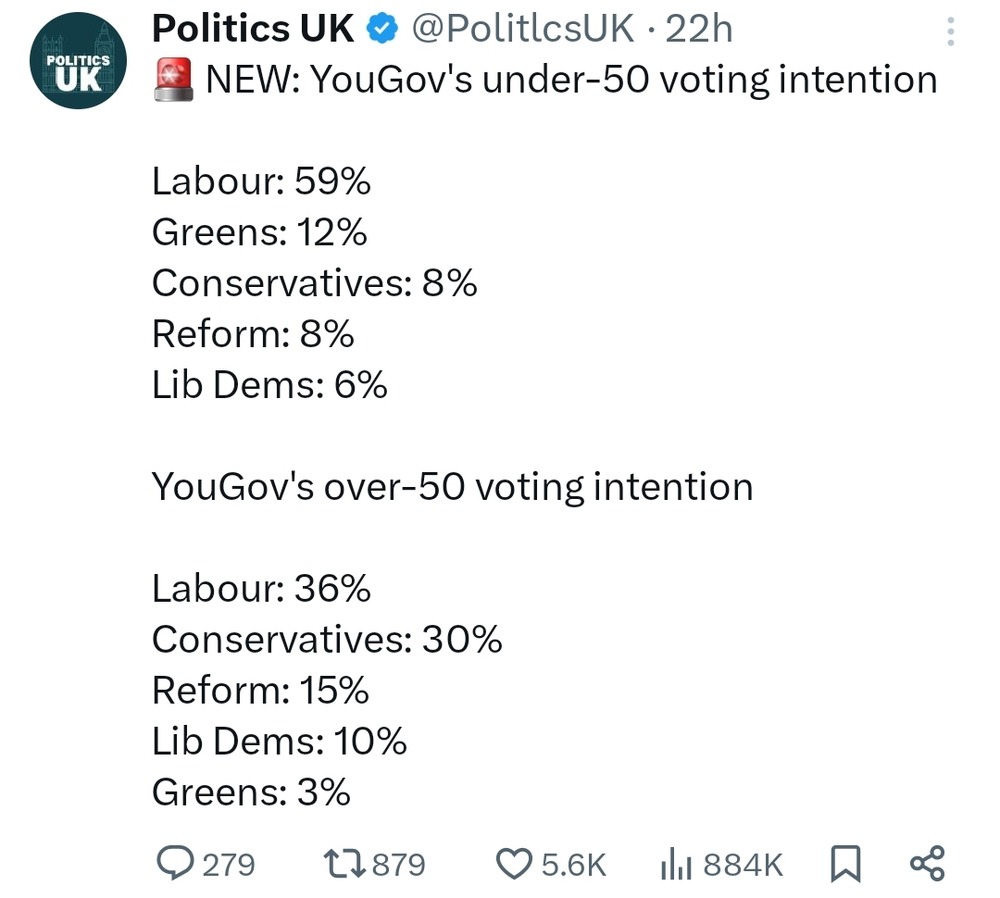This screenshot has height=898, width=1000.
Task: Click the 'Labour: 59%' text line
Action: (x=261, y=182)
